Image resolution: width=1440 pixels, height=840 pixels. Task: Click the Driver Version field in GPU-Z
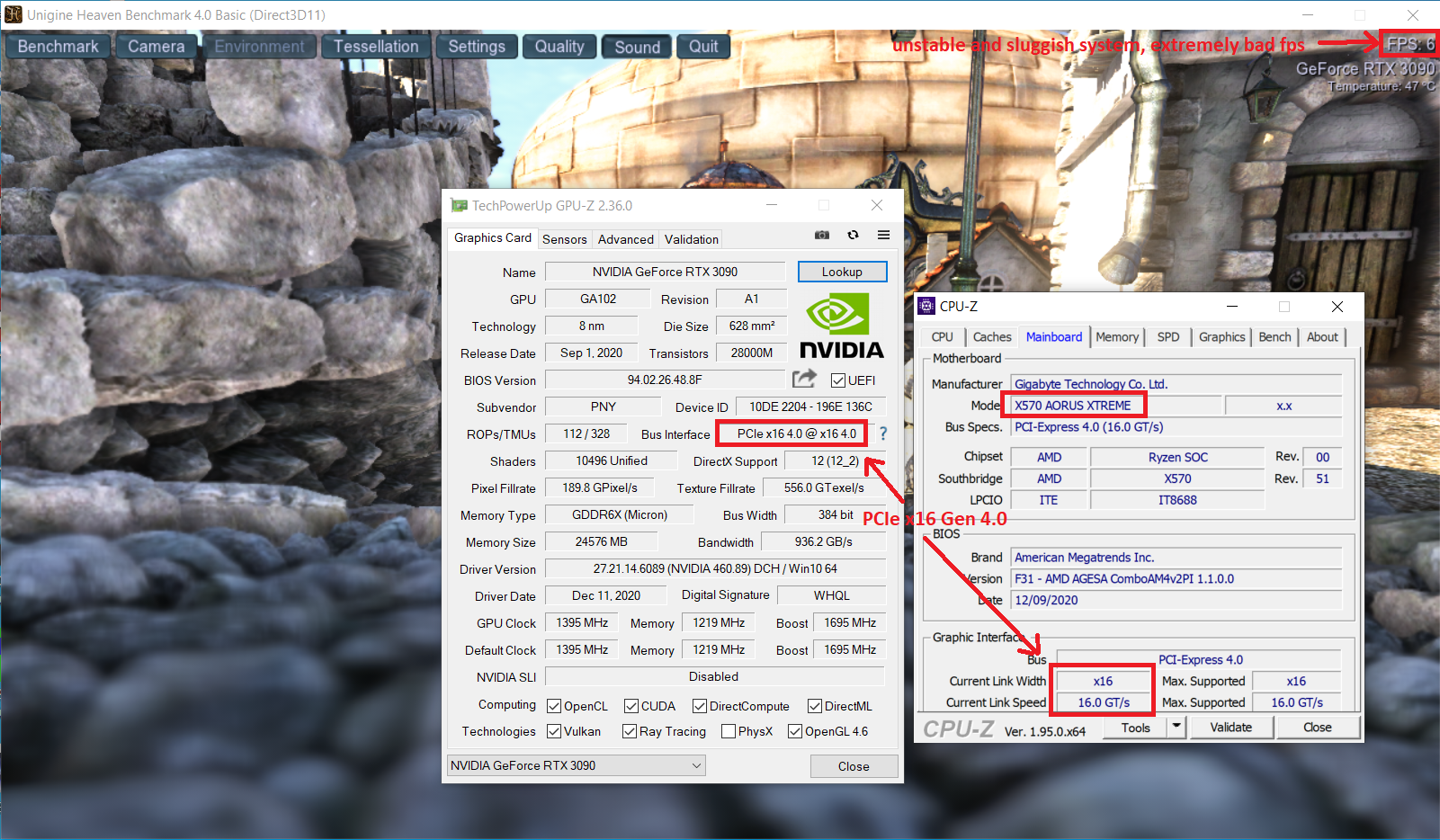coord(715,568)
